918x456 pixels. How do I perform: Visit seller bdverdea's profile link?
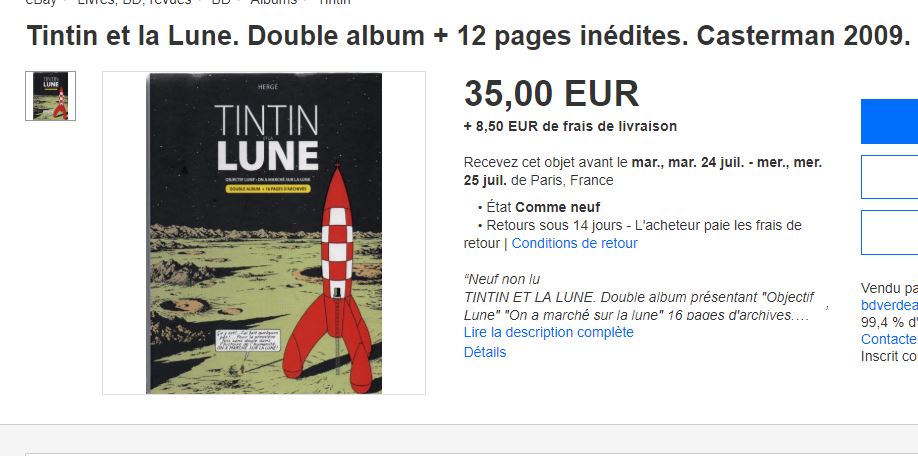pyautogui.click(x=889, y=305)
